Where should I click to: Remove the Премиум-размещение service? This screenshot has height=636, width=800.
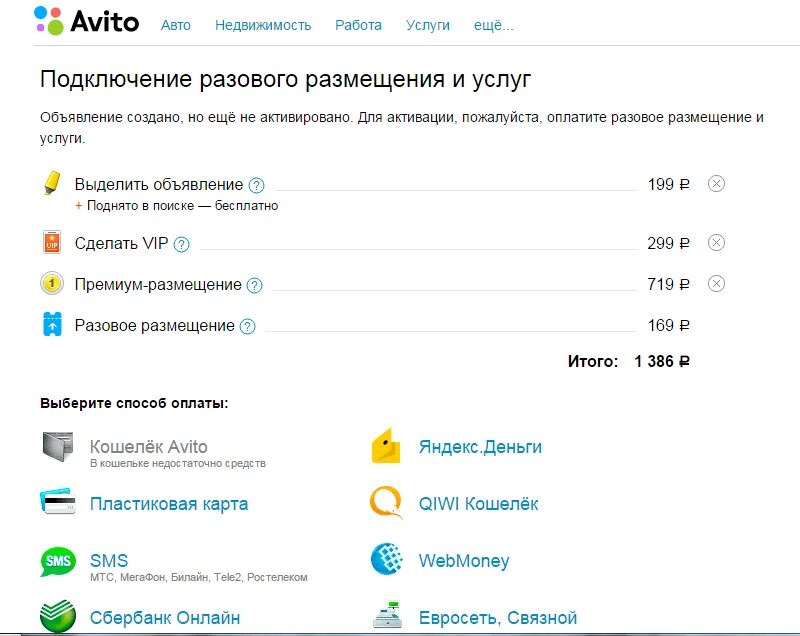point(716,284)
